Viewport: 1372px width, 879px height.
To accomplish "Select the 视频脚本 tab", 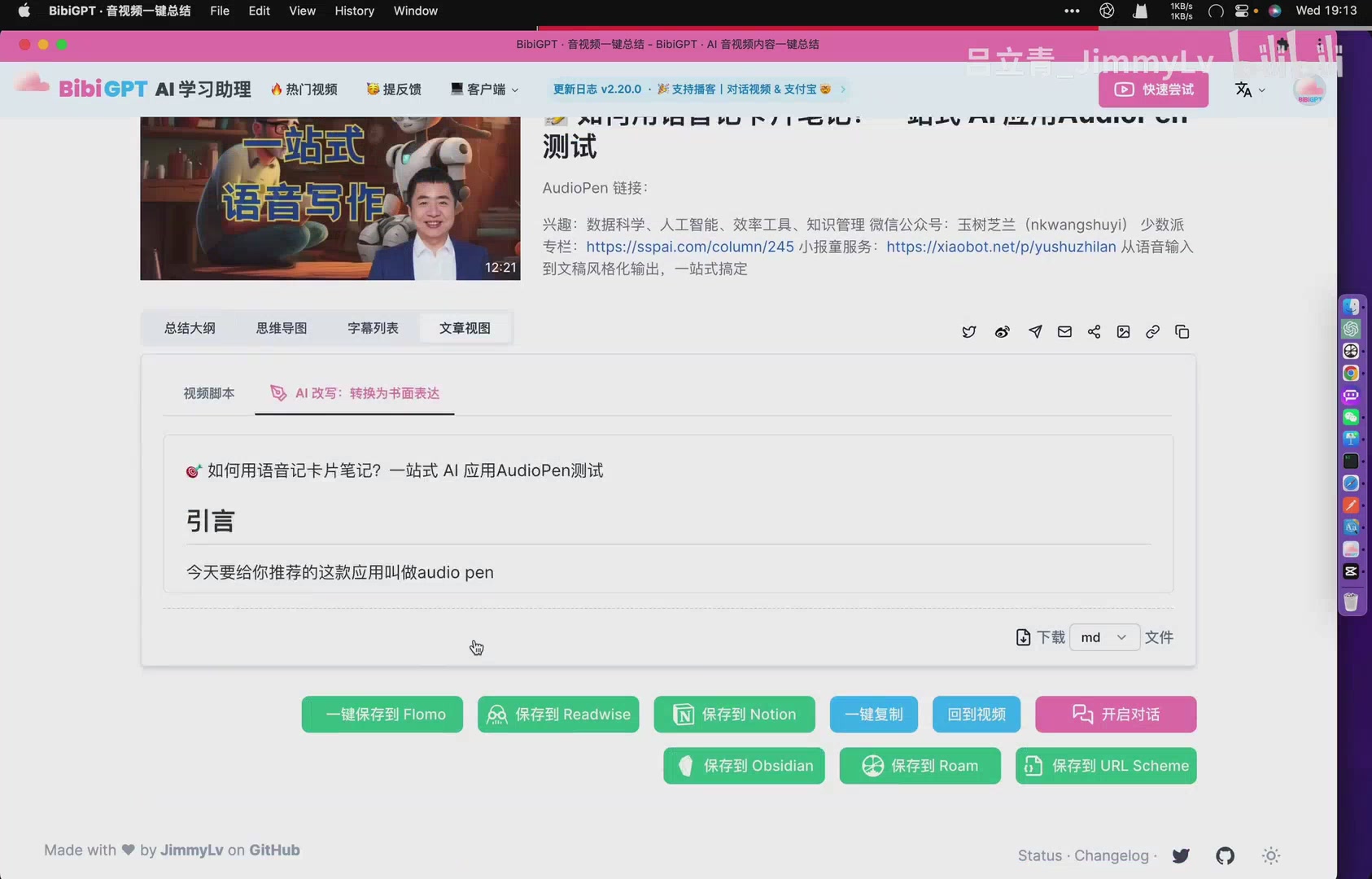I will tap(209, 393).
